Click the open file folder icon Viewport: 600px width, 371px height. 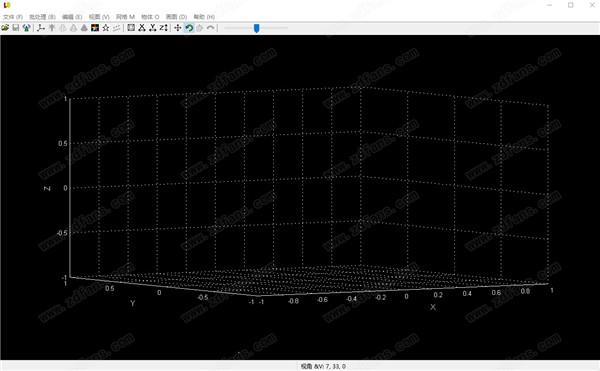click(x=5, y=28)
